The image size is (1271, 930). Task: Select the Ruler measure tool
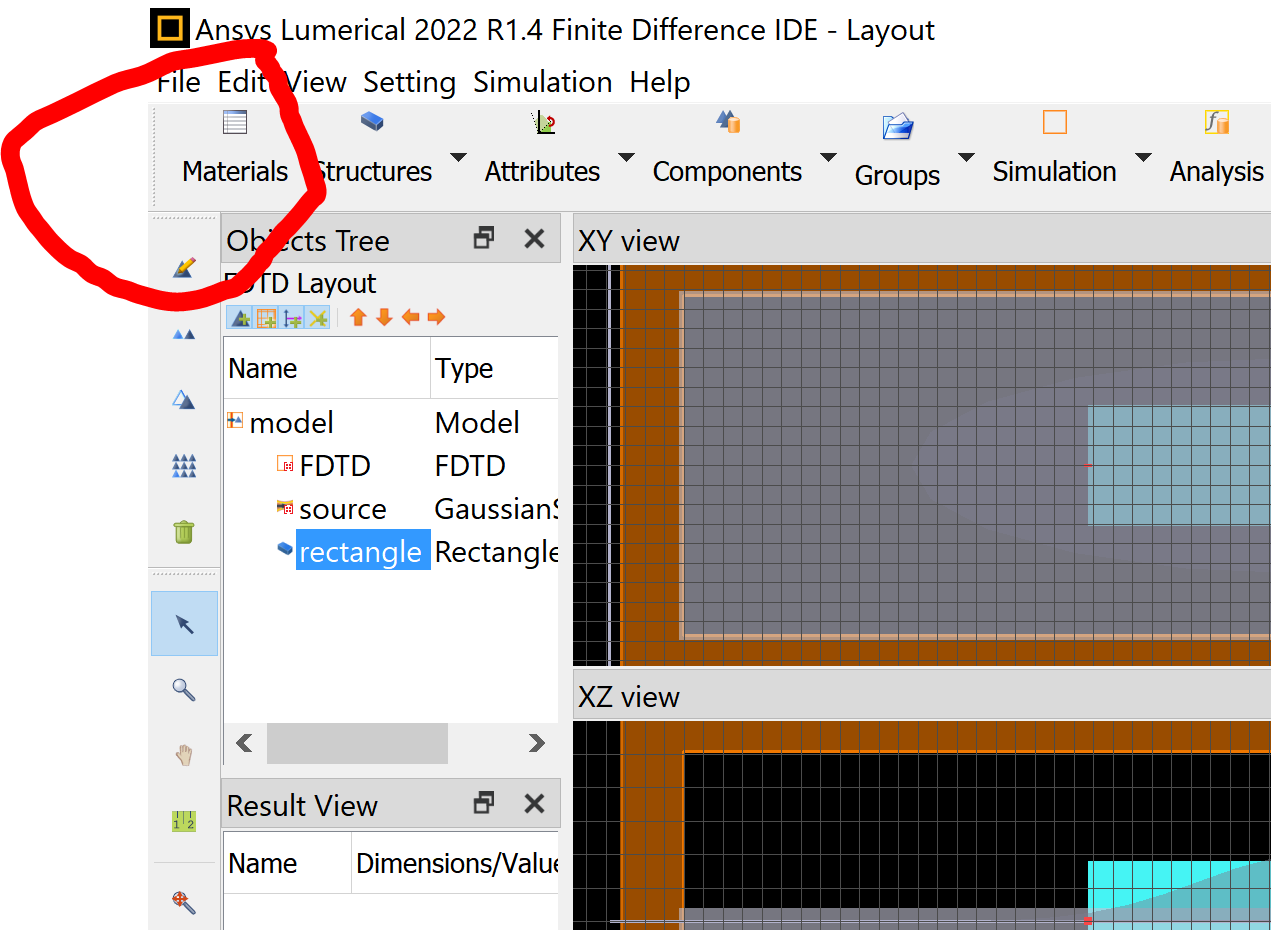coord(184,821)
